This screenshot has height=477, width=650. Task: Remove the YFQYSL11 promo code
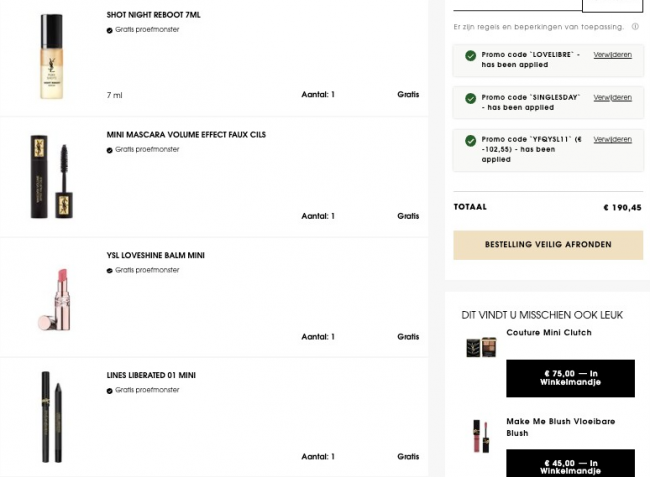[x=612, y=140]
